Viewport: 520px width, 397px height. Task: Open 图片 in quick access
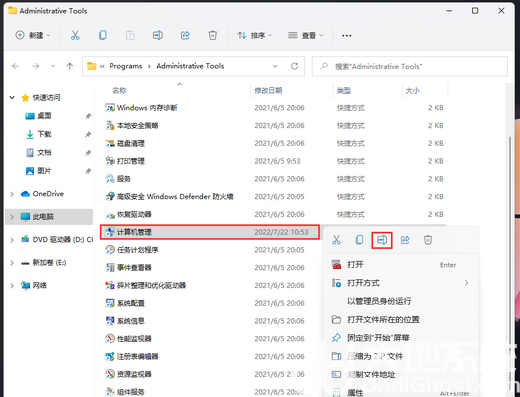(x=44, y=171)
